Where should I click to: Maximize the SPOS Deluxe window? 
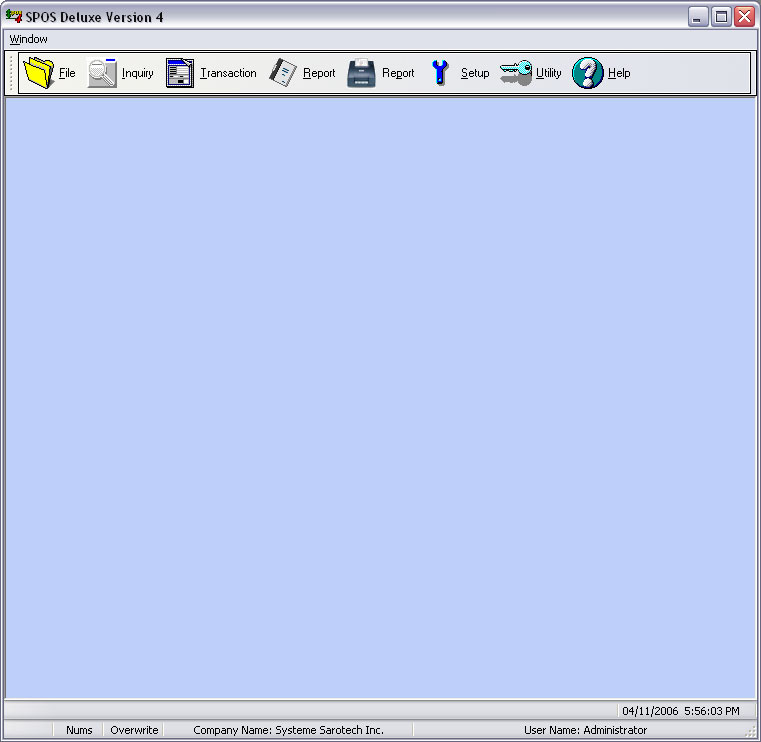[x=721, y=17]
